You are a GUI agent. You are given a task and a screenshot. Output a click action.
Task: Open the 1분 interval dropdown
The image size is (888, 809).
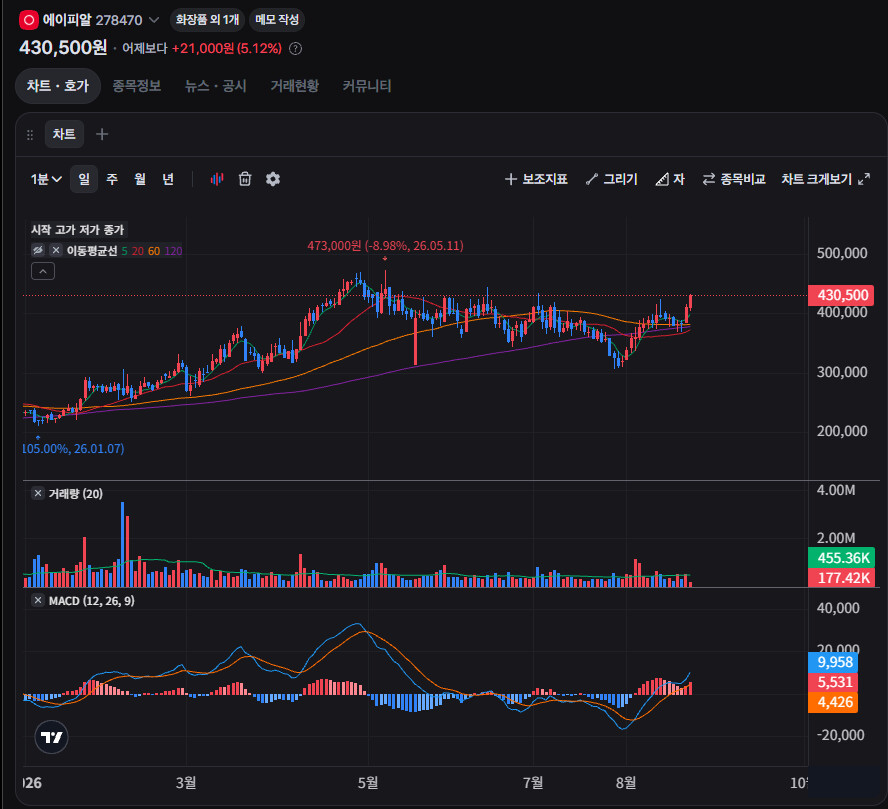click(46, 179)
